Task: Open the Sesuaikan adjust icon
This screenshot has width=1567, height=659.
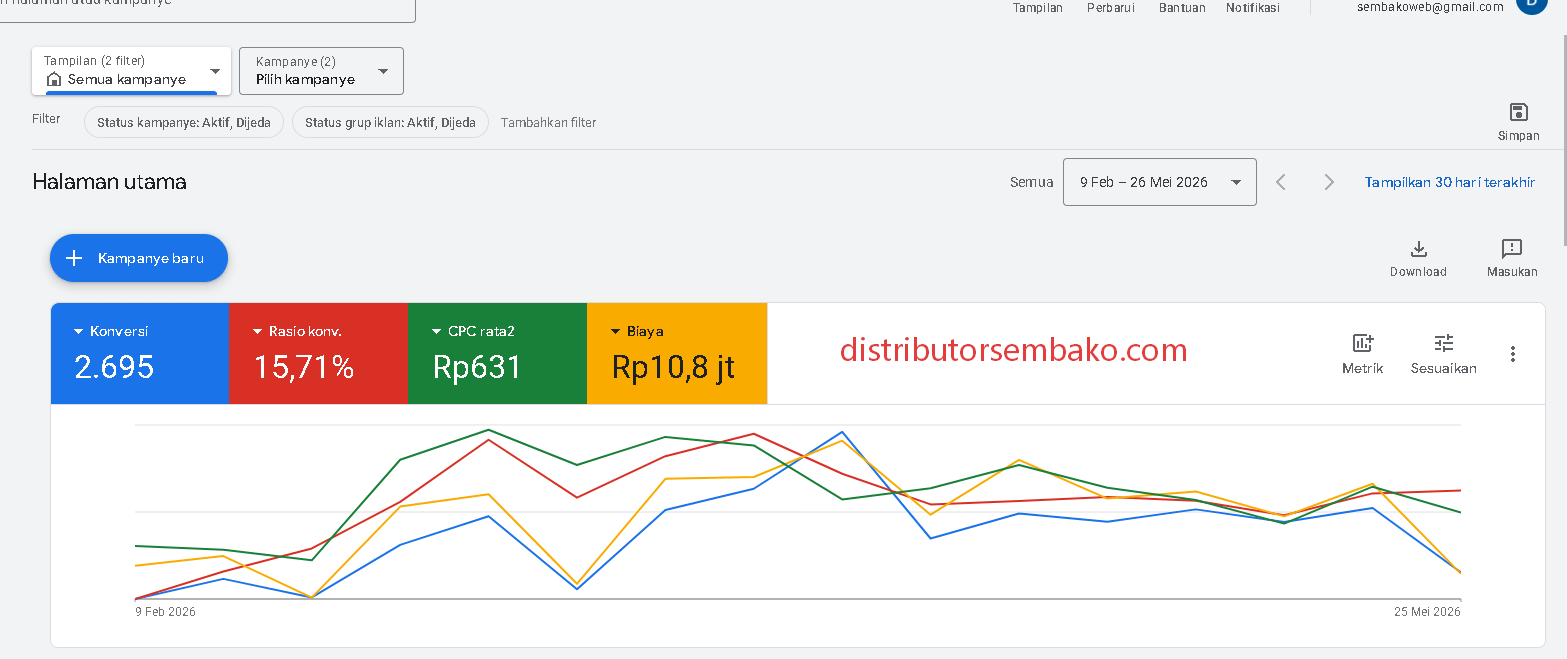Action: click(x=1443, y=343)
